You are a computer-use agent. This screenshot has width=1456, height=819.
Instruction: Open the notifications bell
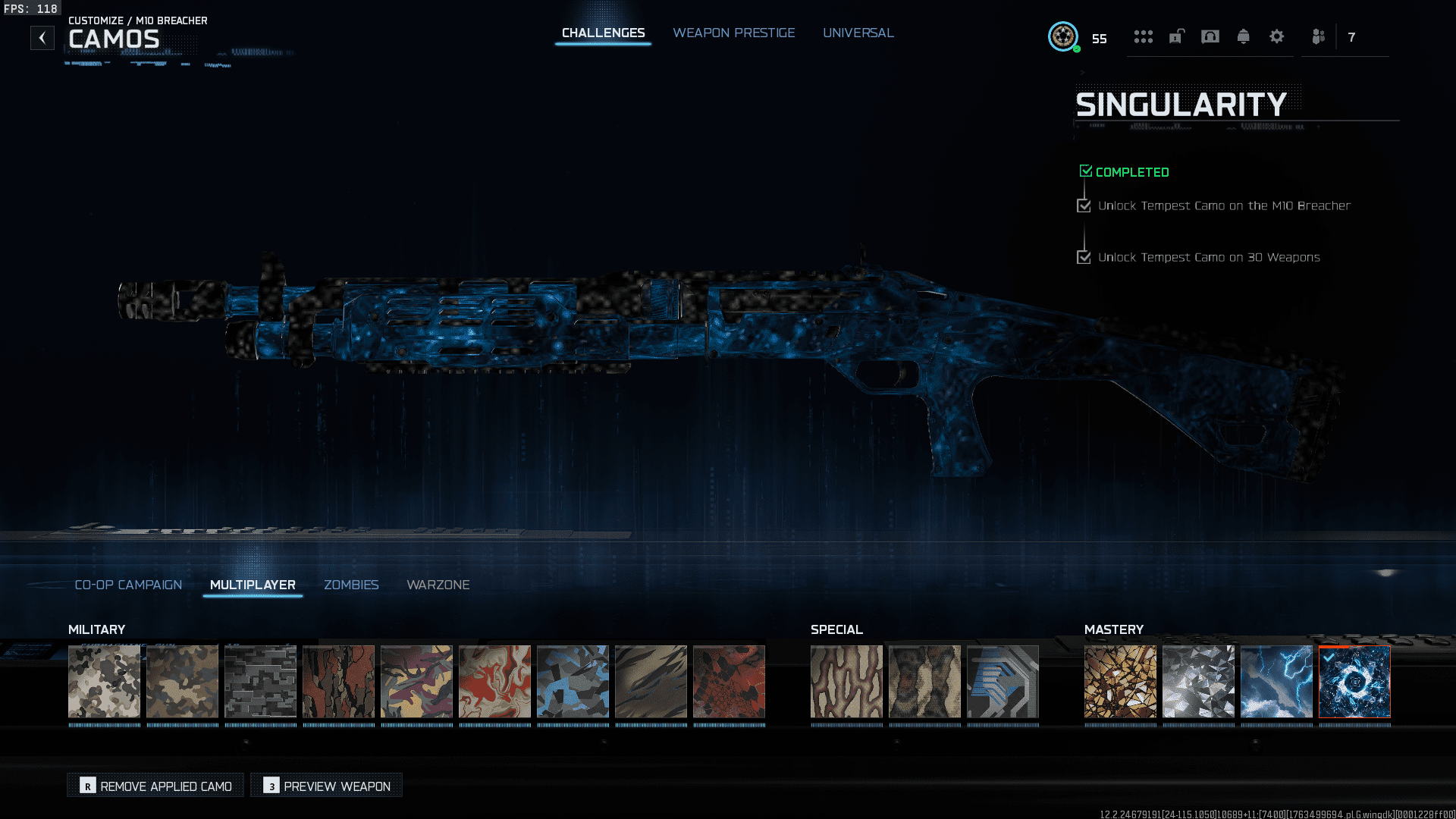tap(1243, 36)
